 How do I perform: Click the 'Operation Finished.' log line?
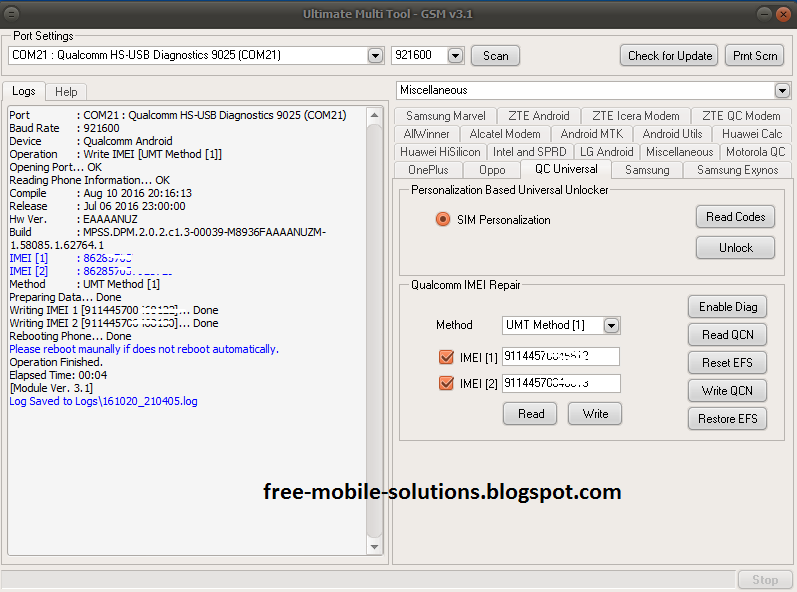click(56, 362)
